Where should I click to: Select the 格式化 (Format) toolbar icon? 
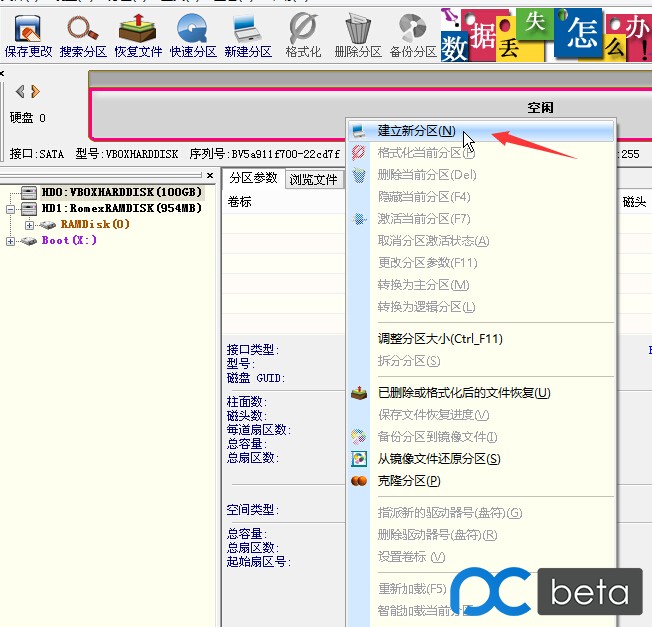click(302, 34)
